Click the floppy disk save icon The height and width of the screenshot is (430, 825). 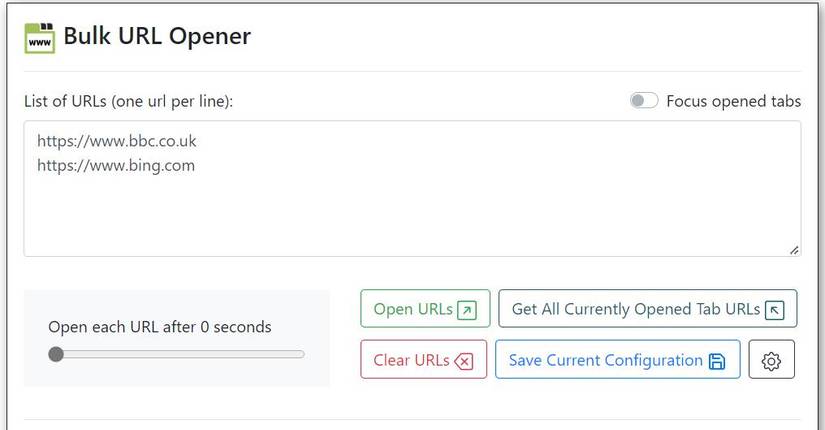click(717, 361)
